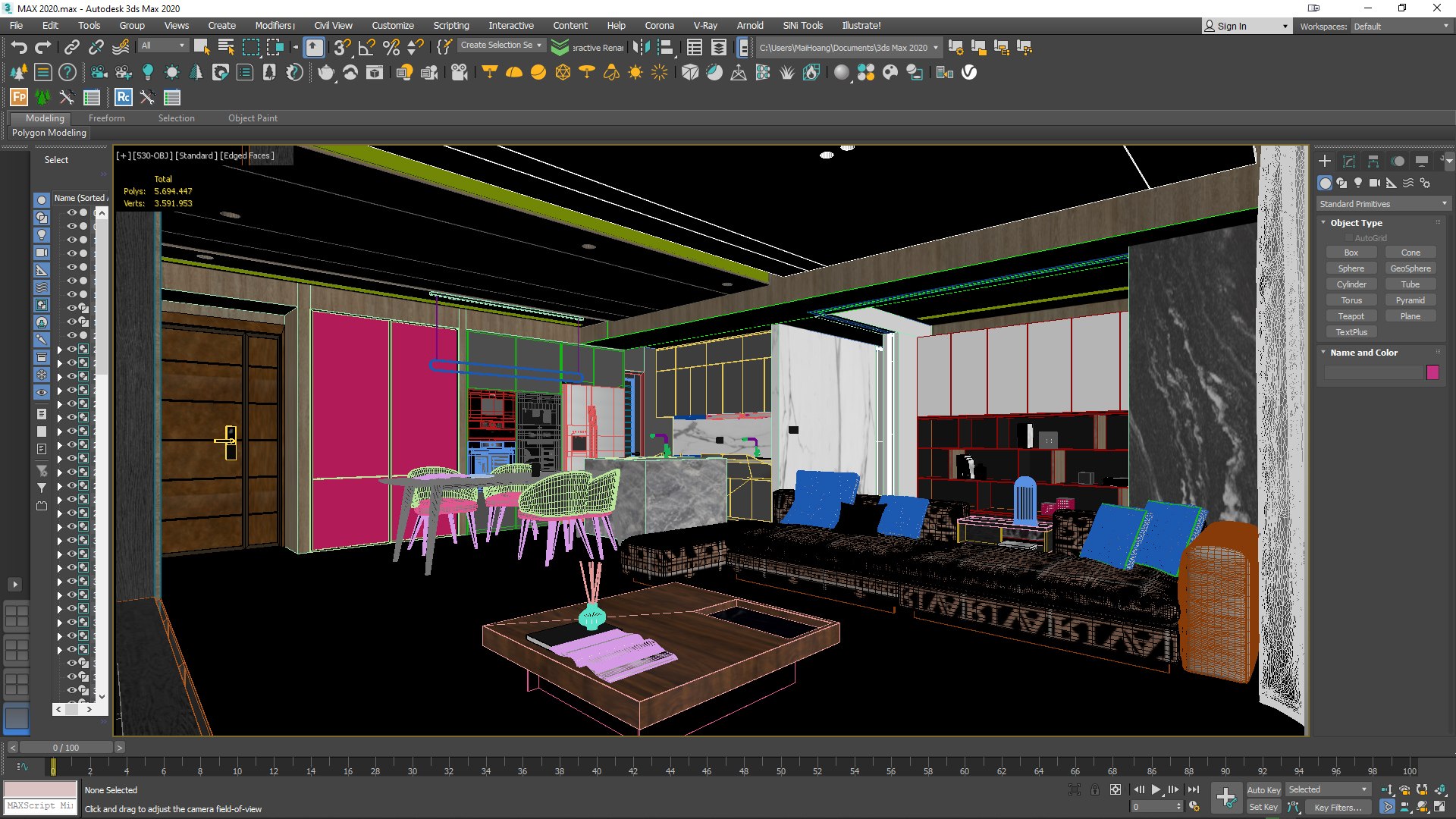
Task: Click the Corona light bulb icon
Action: (148, 73)
